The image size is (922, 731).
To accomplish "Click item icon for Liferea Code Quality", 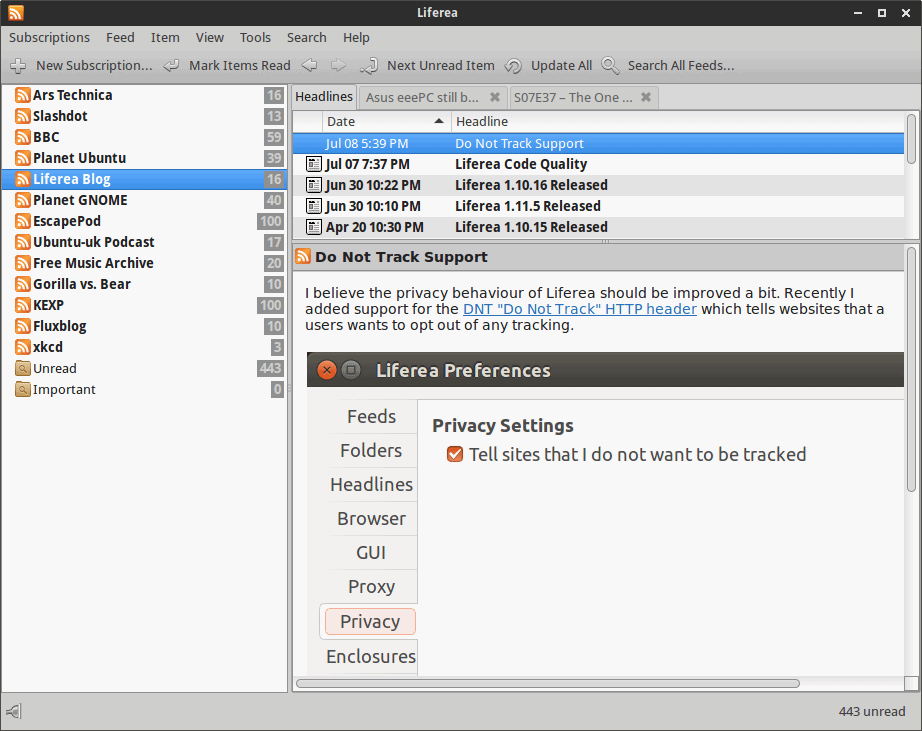I will click(x=314, y=165).
